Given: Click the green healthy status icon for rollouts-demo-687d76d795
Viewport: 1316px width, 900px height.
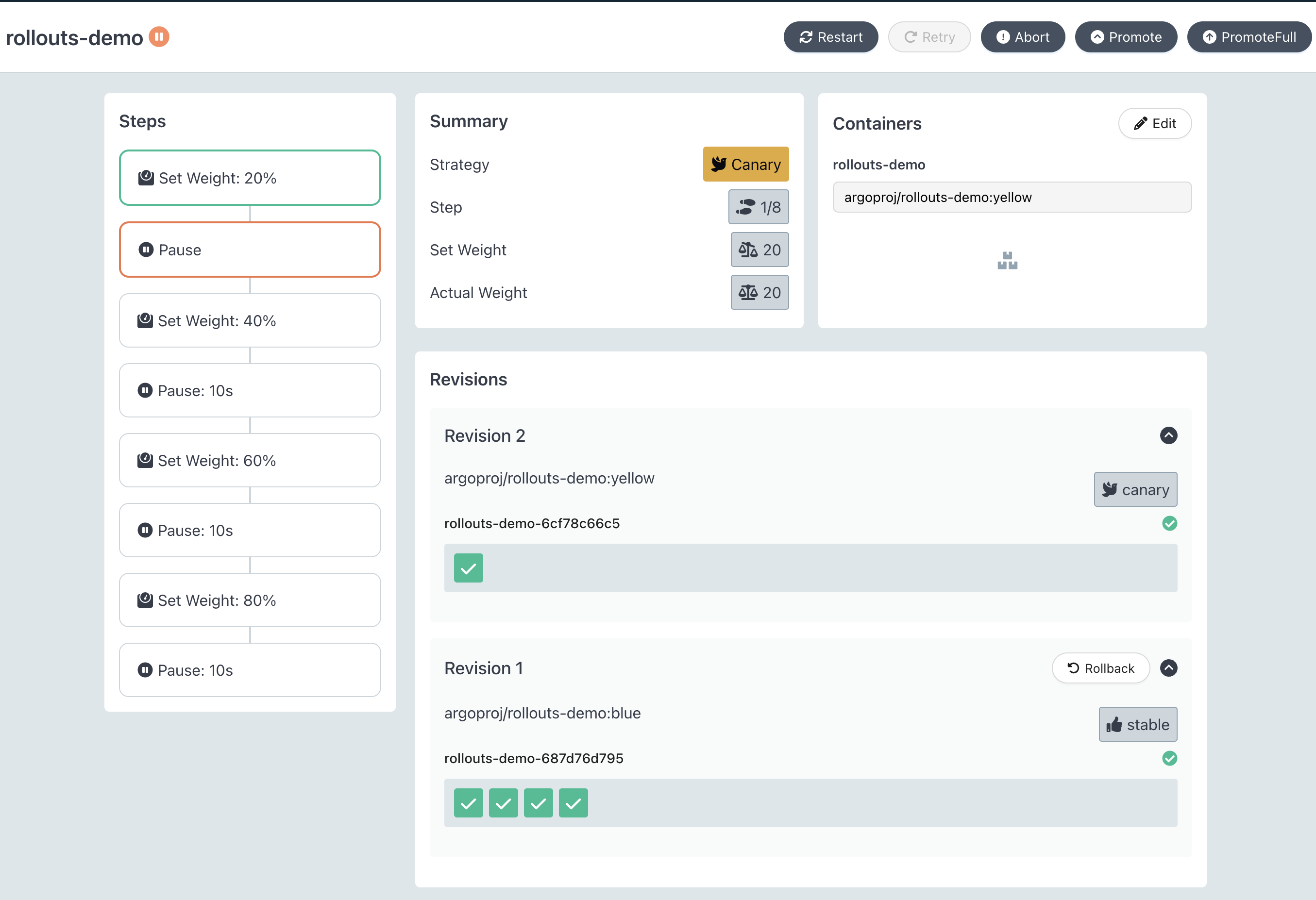Looking at the screenshot, I should pos(1169,758).
